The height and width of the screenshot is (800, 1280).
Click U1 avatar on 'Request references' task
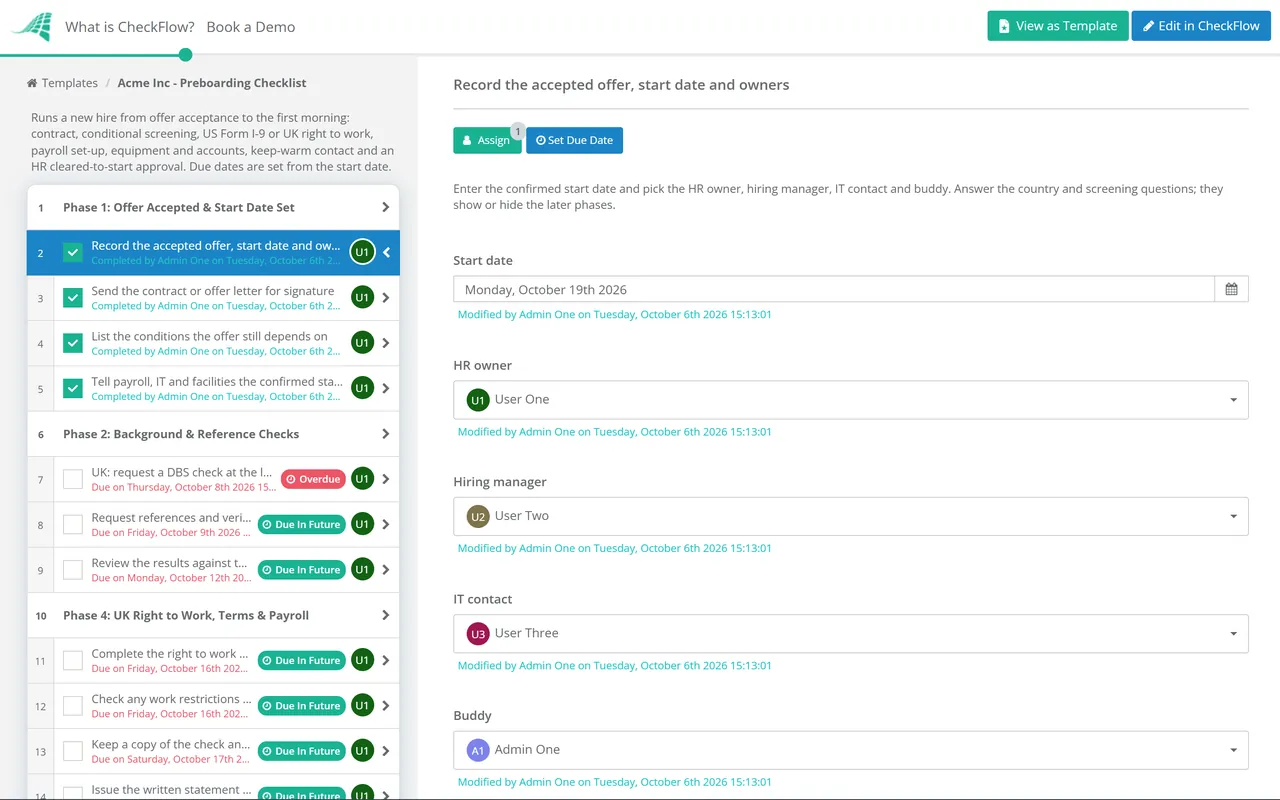tap(362, 524)
